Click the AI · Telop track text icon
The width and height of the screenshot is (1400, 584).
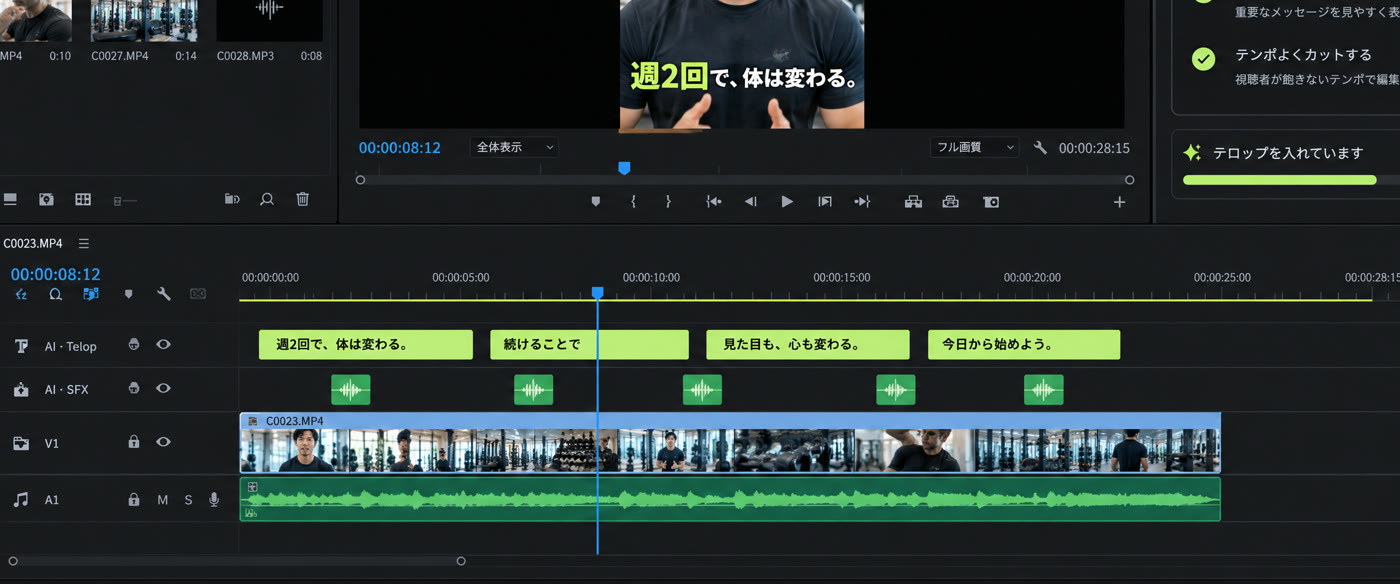[x=21, y=346]
